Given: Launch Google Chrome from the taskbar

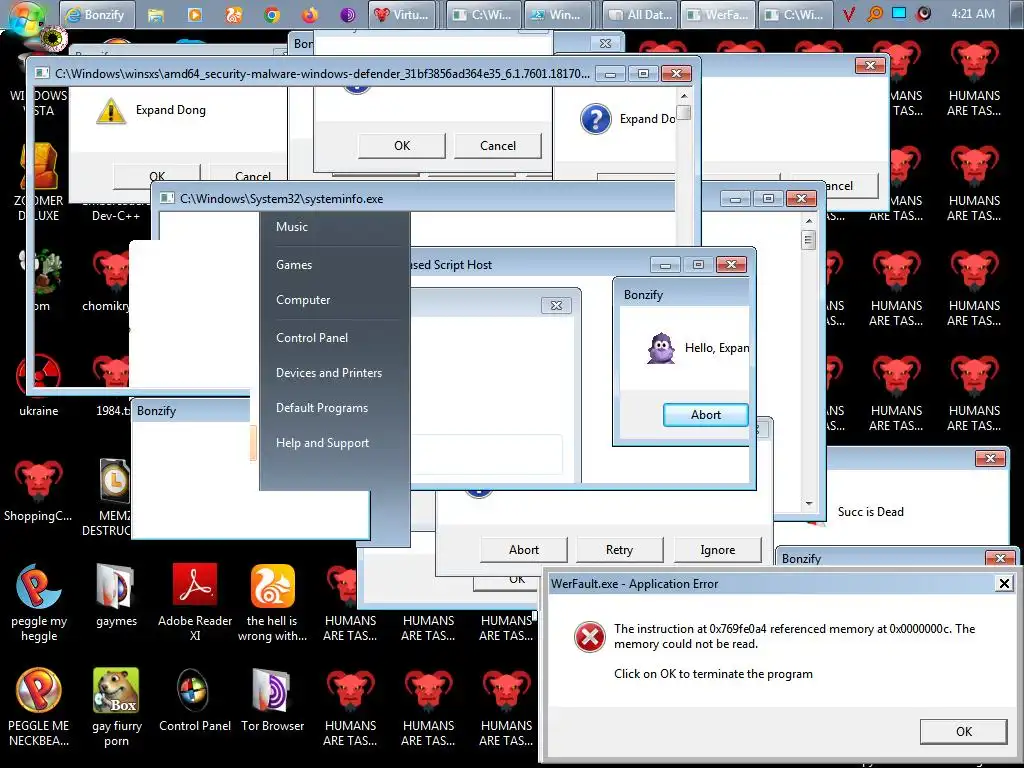Looking at the screenshot, I should tap(272, 14).
